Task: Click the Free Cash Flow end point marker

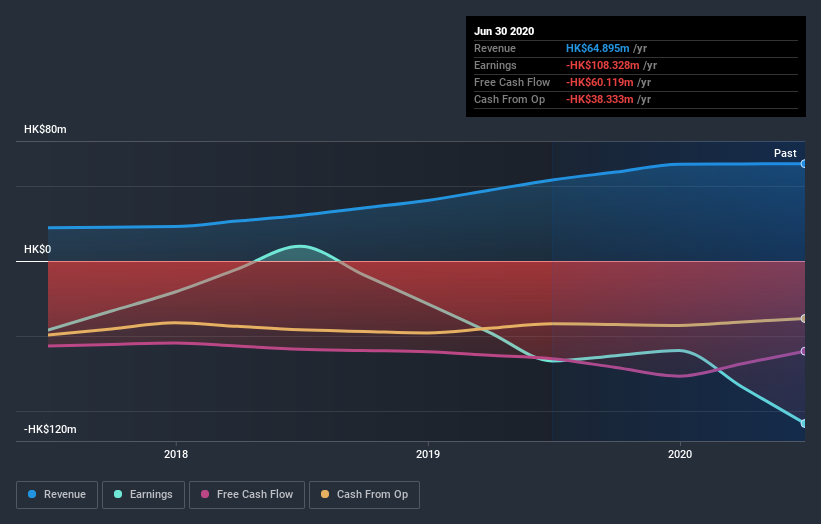Action: 803,351
